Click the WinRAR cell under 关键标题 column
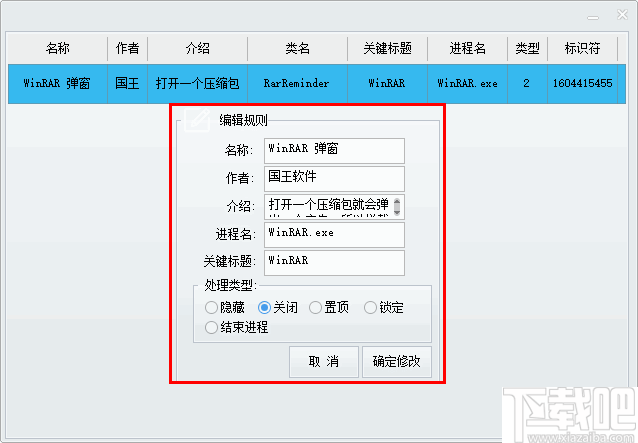 (x=387, y=84)
